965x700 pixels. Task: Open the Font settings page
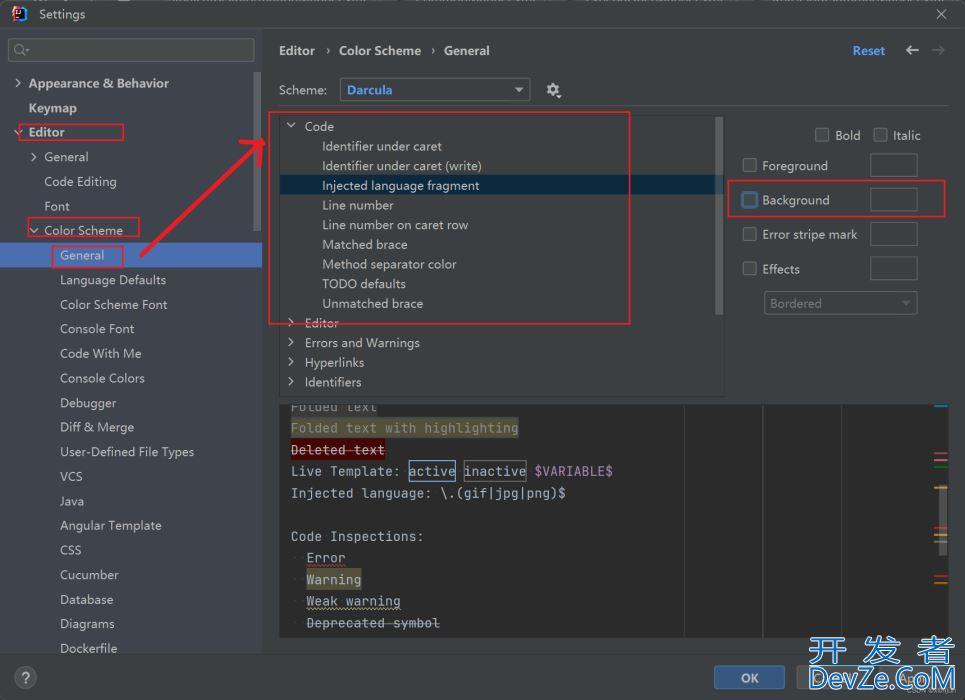57,206
